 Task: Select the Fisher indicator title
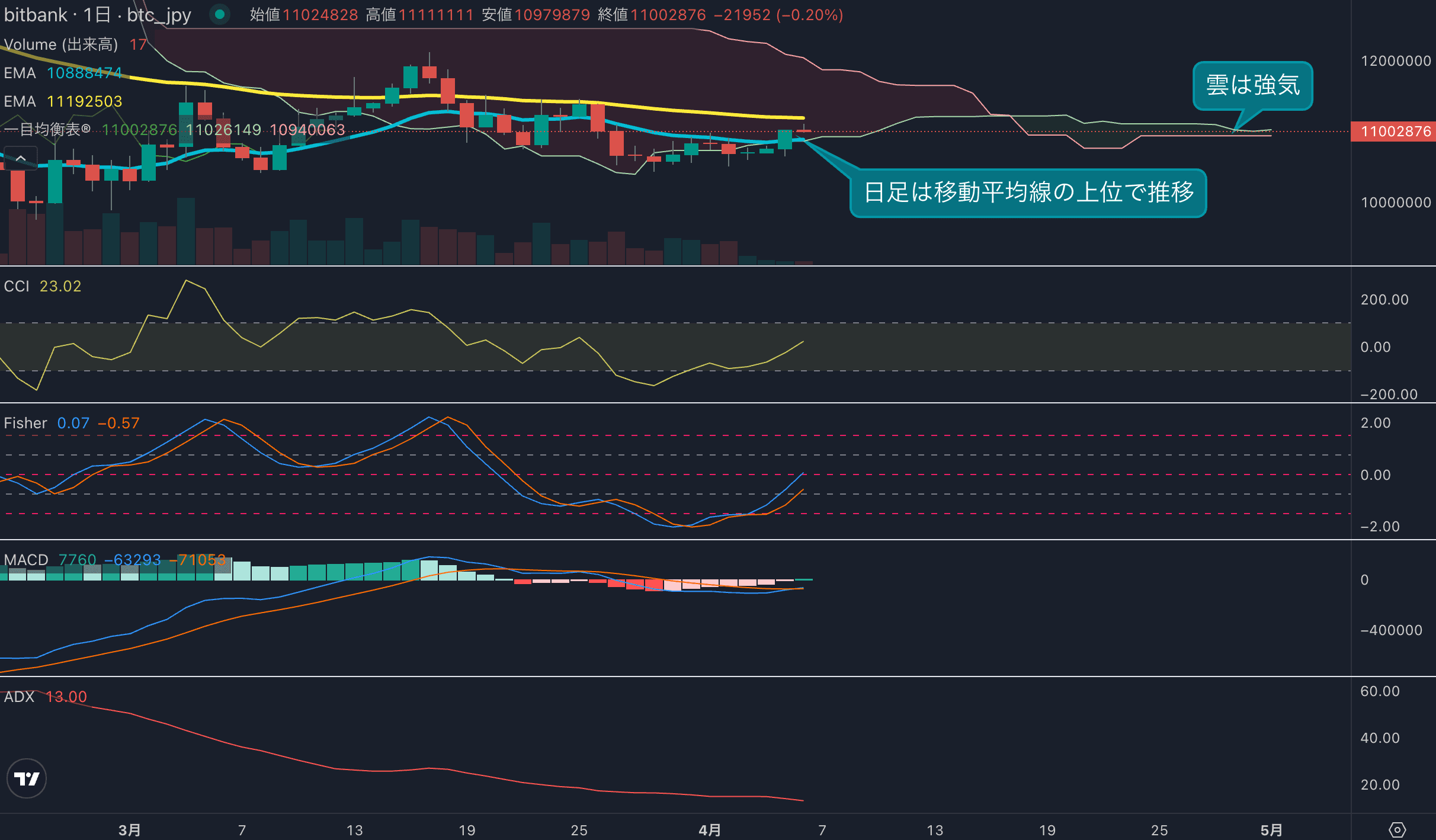pyautogui.click(x=25, y=423)
